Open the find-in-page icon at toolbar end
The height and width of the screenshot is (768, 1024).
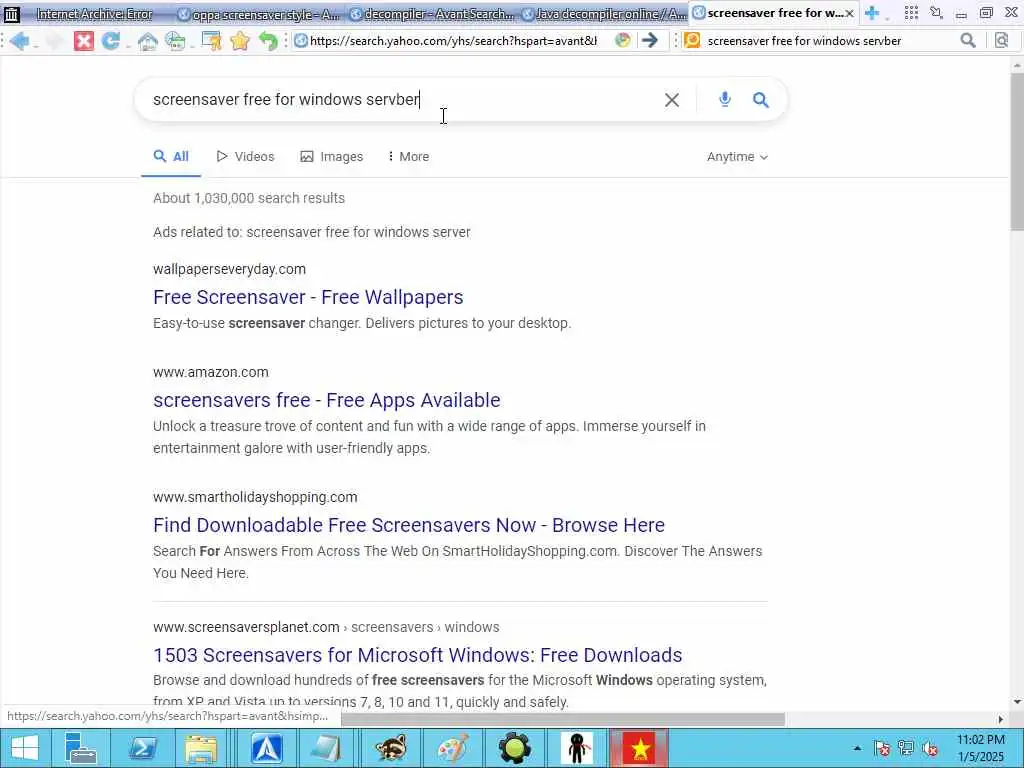coord(1001,40)
